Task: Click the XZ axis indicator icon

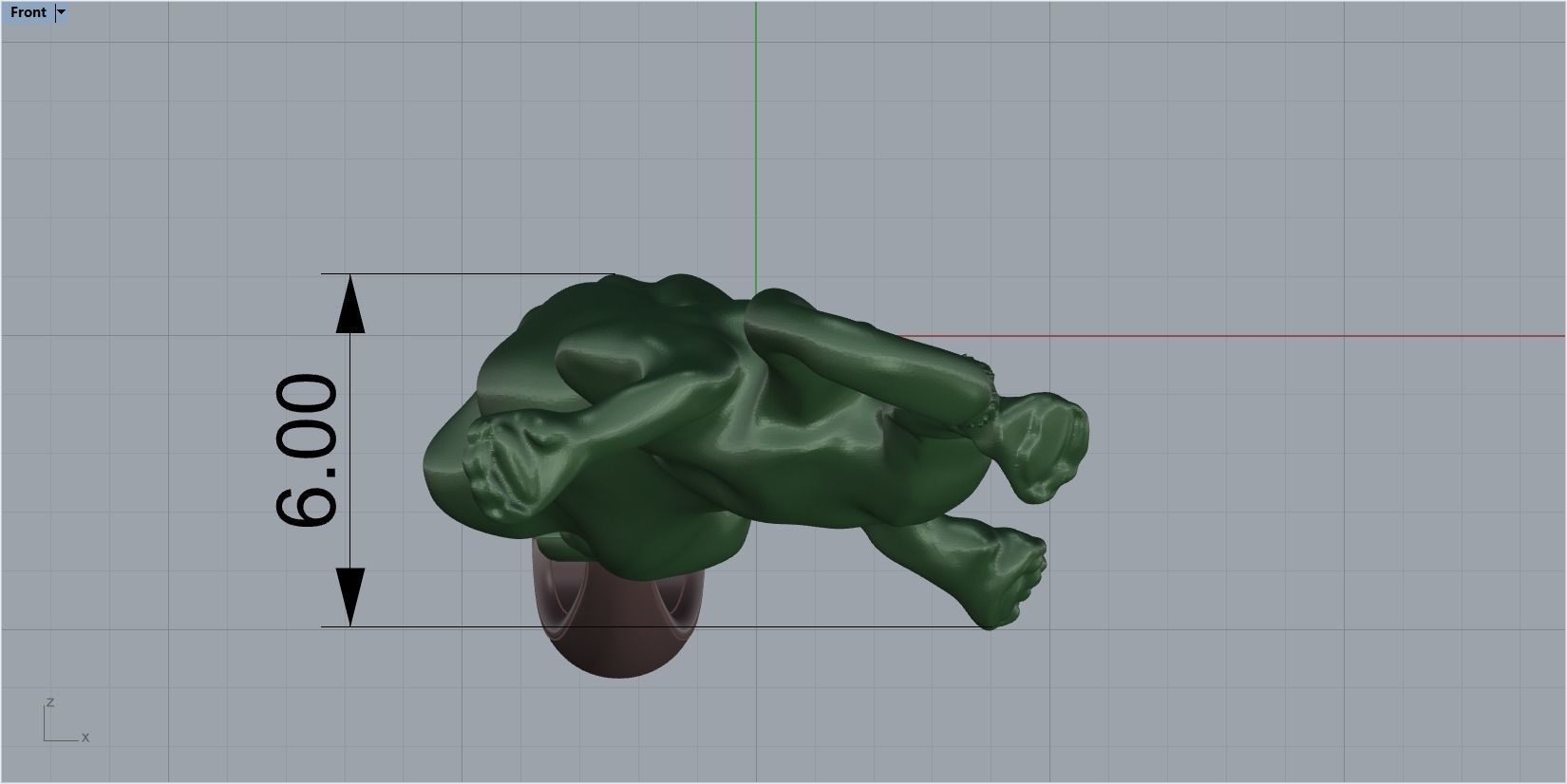Action: (x=66, y=720)
